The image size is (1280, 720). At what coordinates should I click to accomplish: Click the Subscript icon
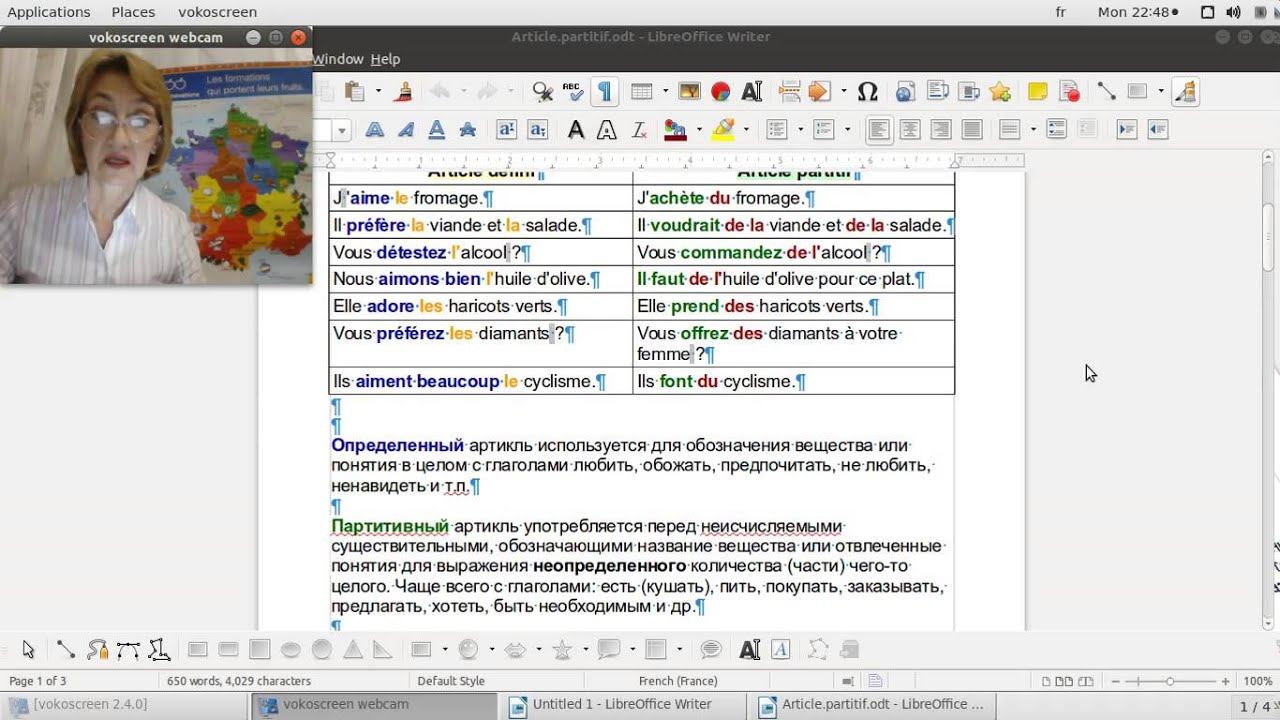coord(537,129)
